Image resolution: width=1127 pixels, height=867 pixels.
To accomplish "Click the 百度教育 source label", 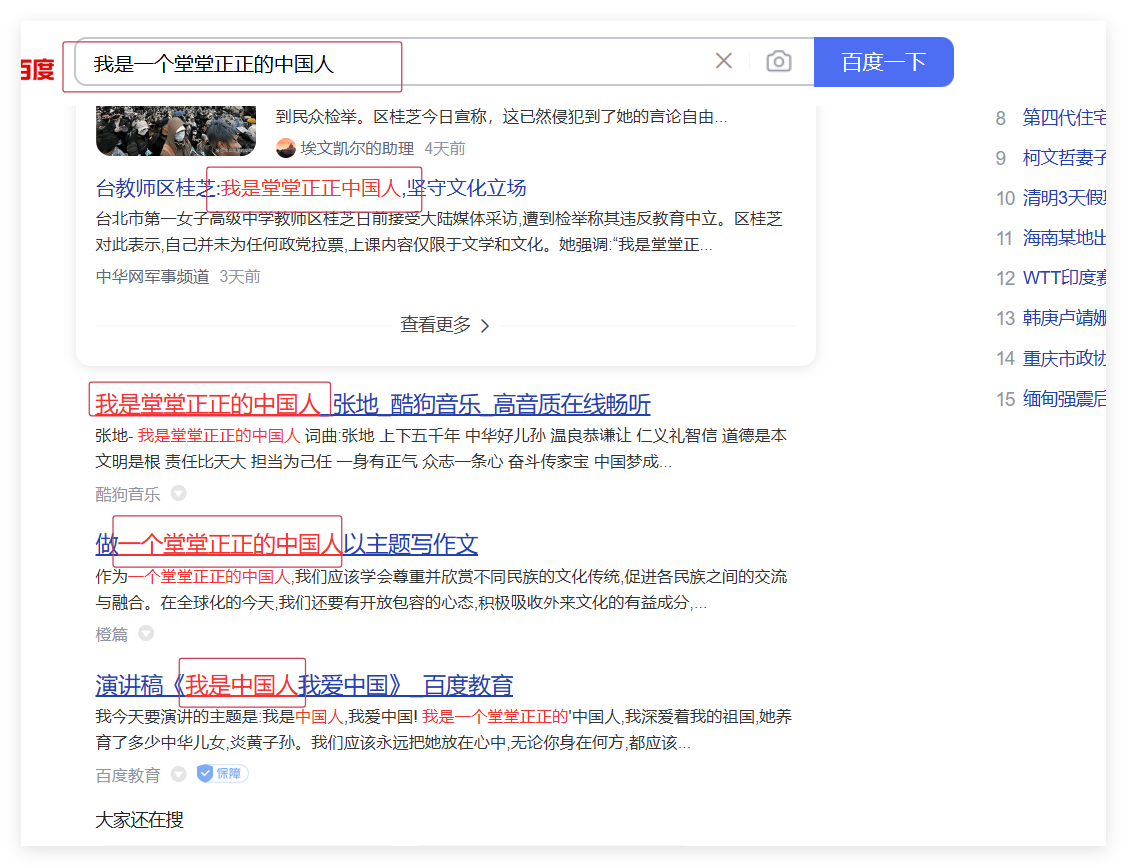I will [128, 775].
